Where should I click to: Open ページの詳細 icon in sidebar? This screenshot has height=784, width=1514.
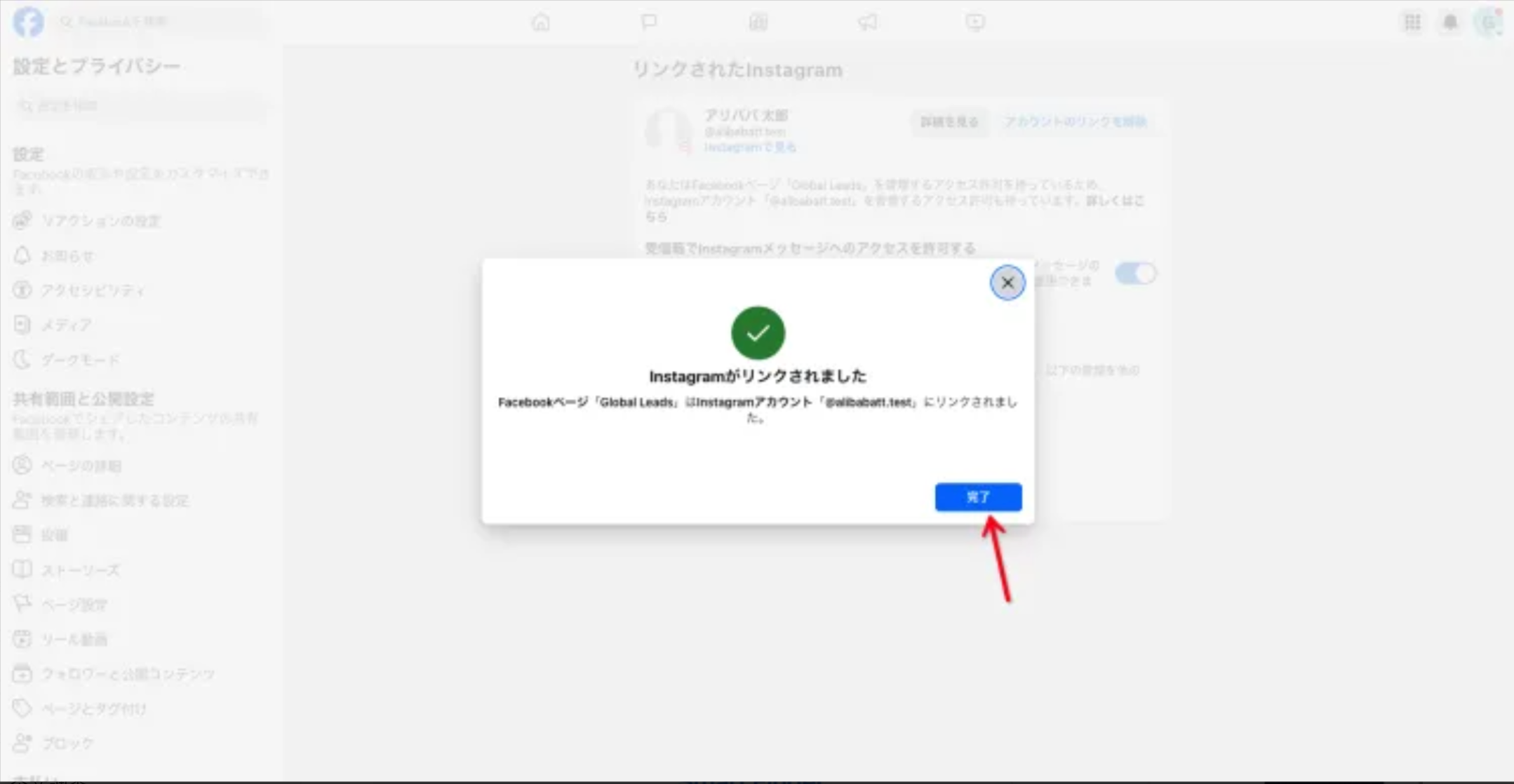click(x=22, y=465)
